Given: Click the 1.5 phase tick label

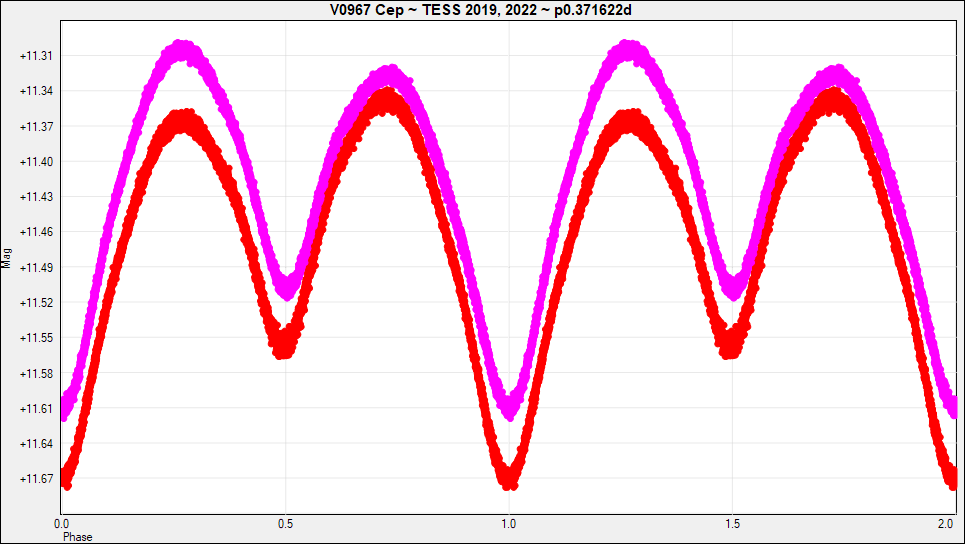Looking at the screenshot, I should tap(733, 524).
